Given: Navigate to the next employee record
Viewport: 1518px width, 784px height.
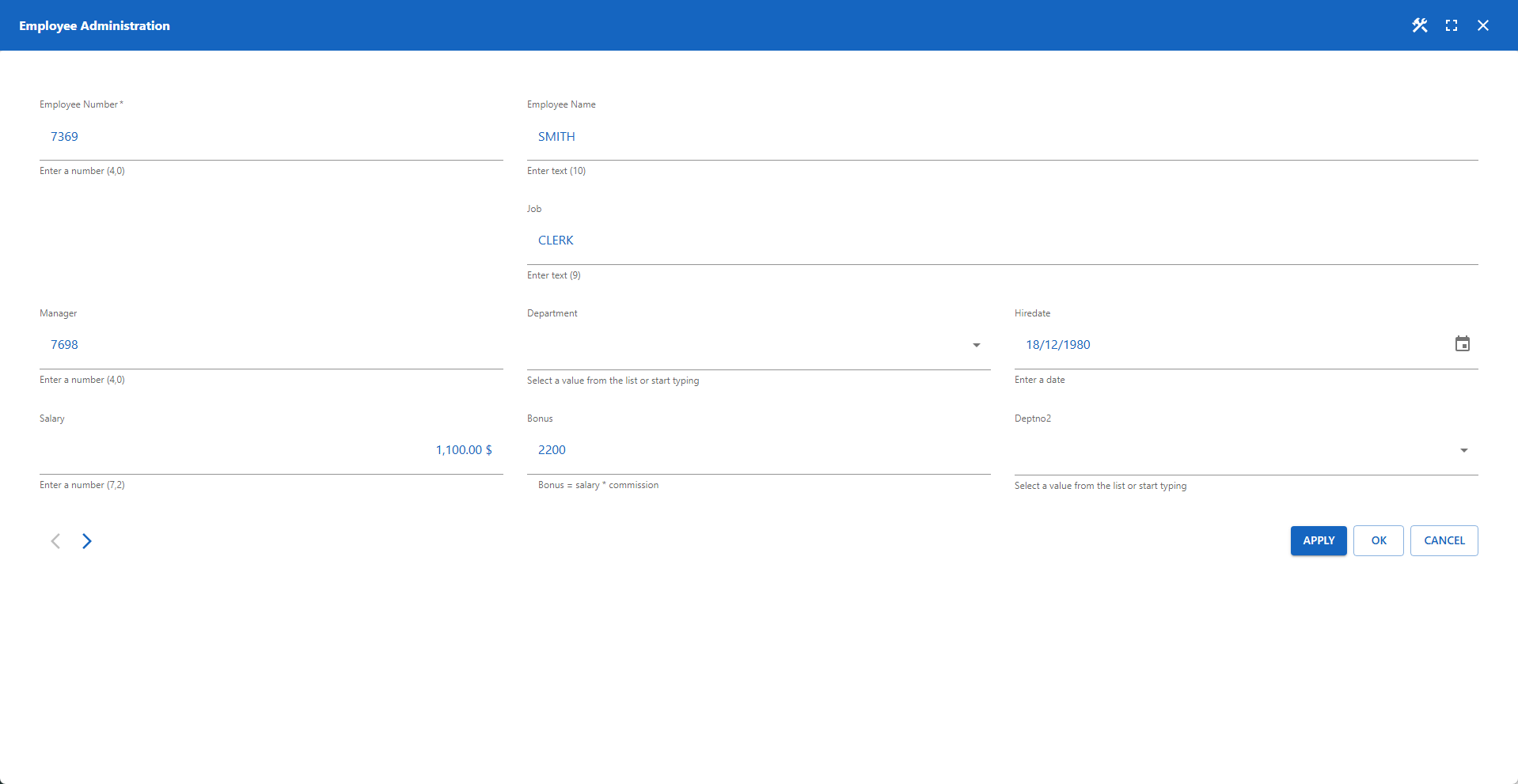Looking at the screenshot, I should click(87, 541).
